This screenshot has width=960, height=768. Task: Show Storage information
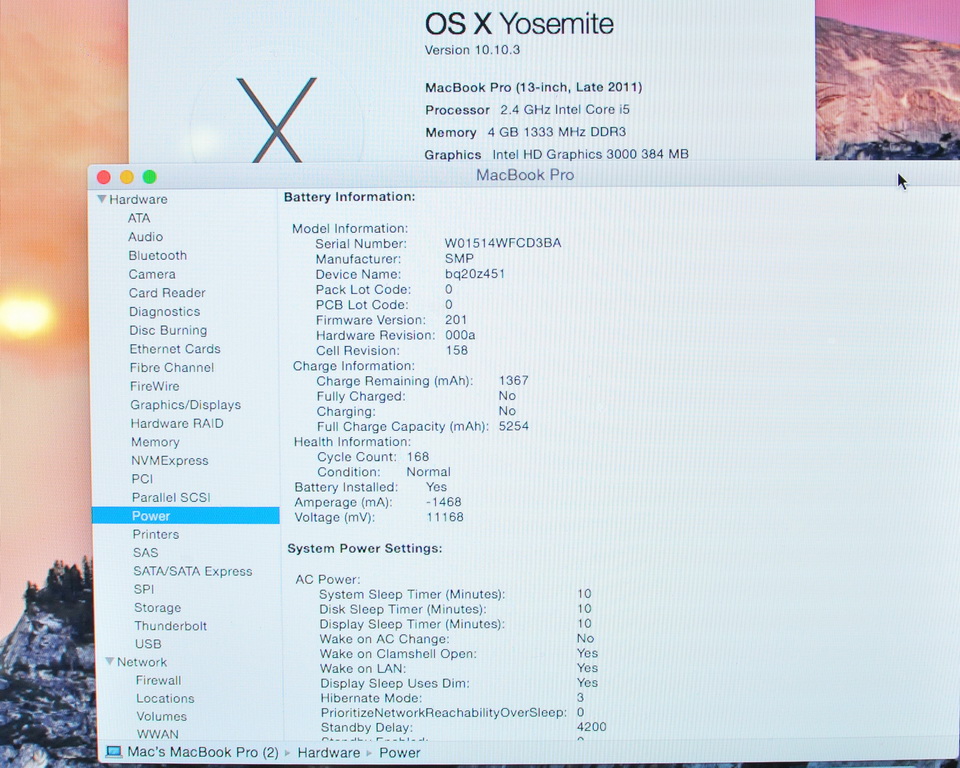[x=157, y=608]
